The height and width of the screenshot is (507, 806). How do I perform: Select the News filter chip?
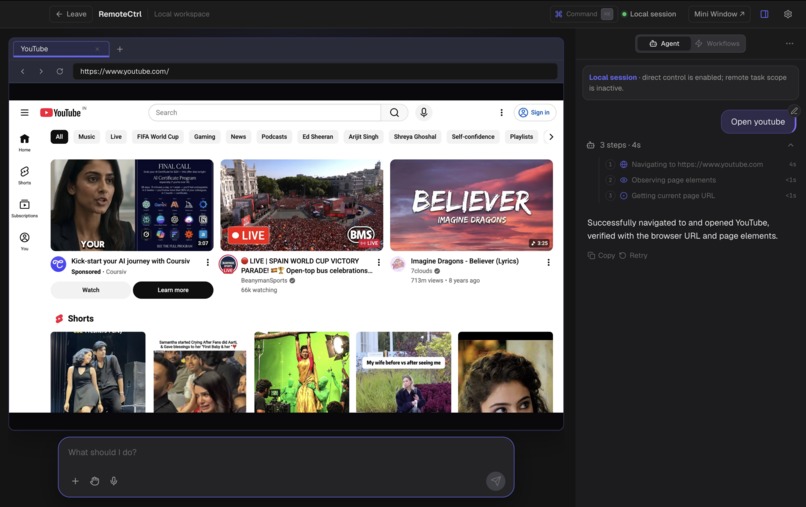tap(238, 137)
